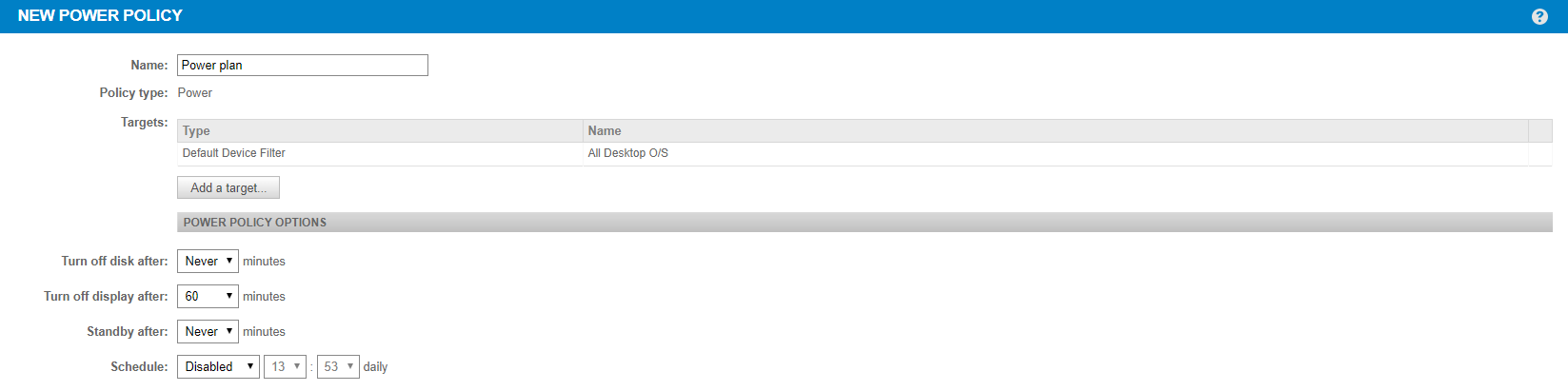Open the schedule minute dropdown showing 53
Image resolution: width=1568 pixels, height=391 pixels.
(338, 366)
